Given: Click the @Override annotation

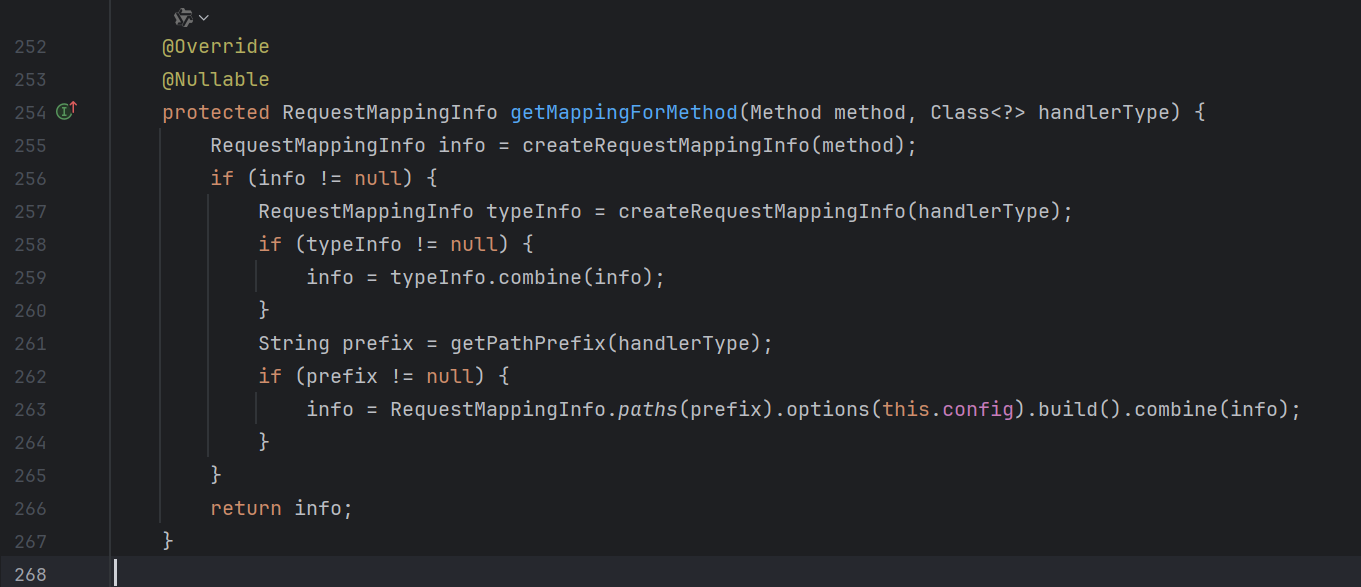Looking at the screenshot, I should pyautogui.click(x=216, y=47).
